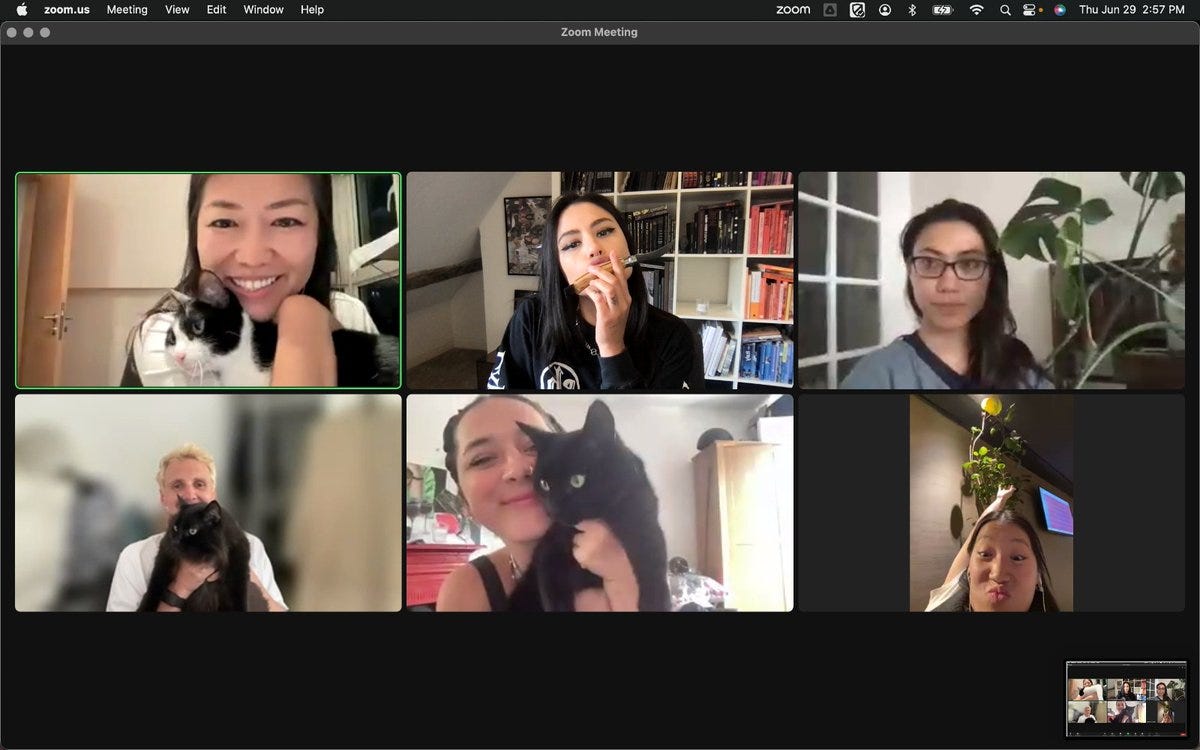Open the View menu

pyautogui.click(x=177, y=9)
